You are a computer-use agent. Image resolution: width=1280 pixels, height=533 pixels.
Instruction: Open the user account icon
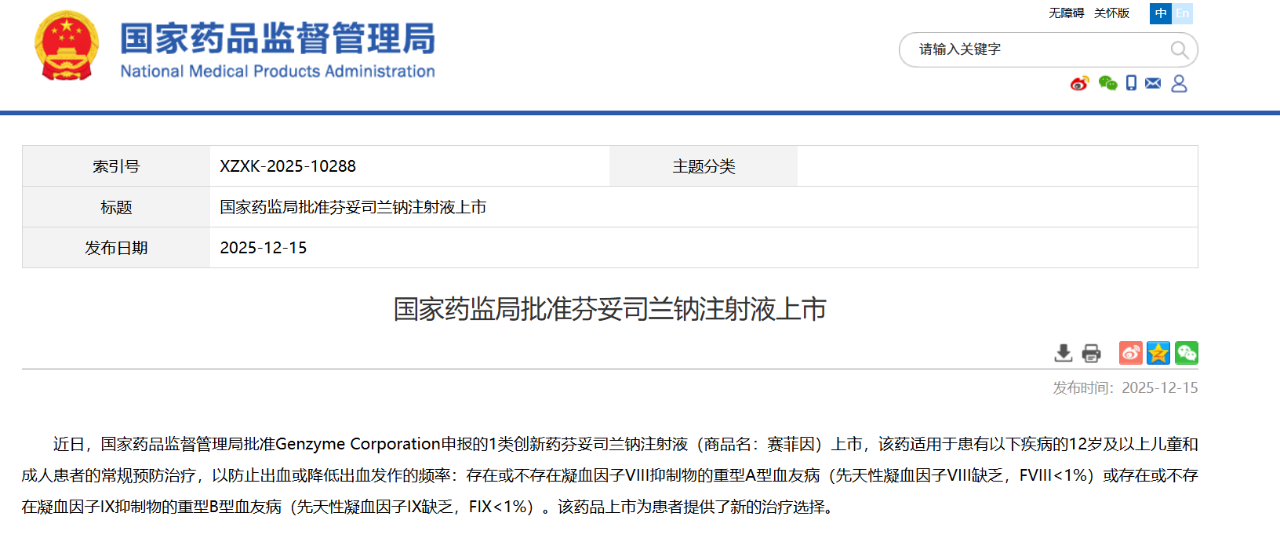1179,83
